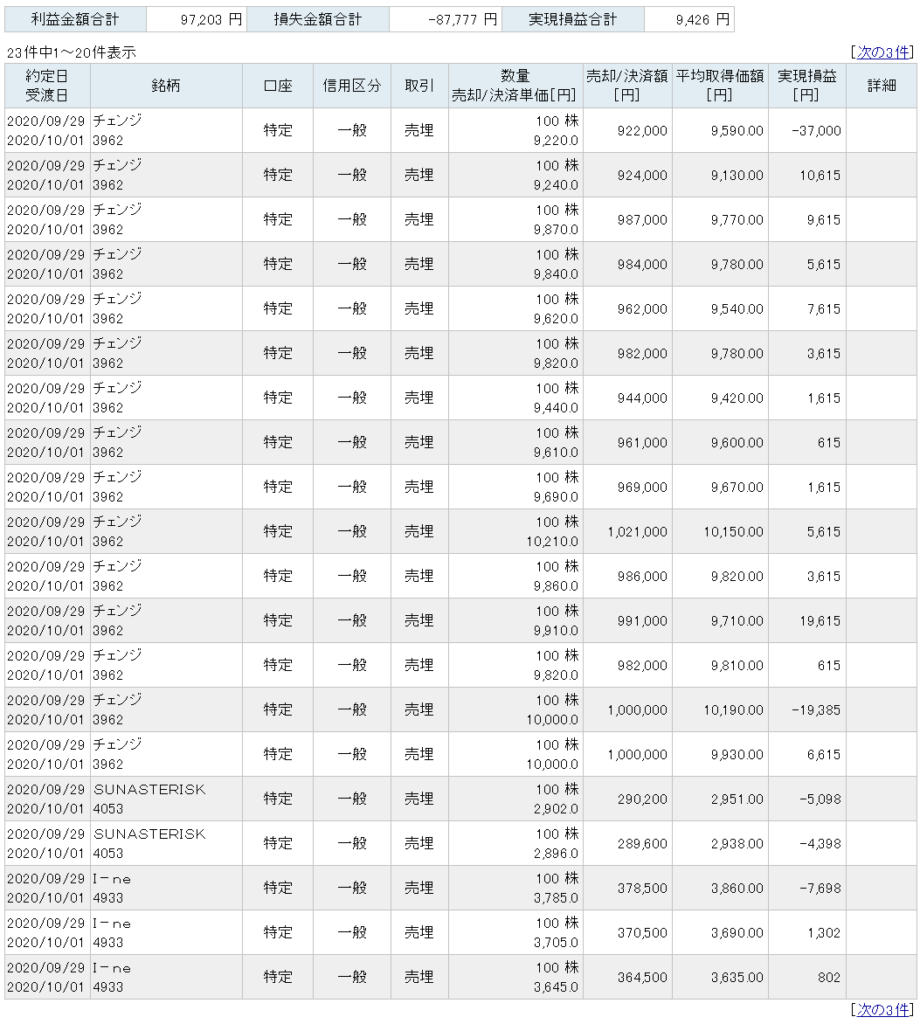Click the 取引 column header
The image size is (920, 1024).
point(419,86)
